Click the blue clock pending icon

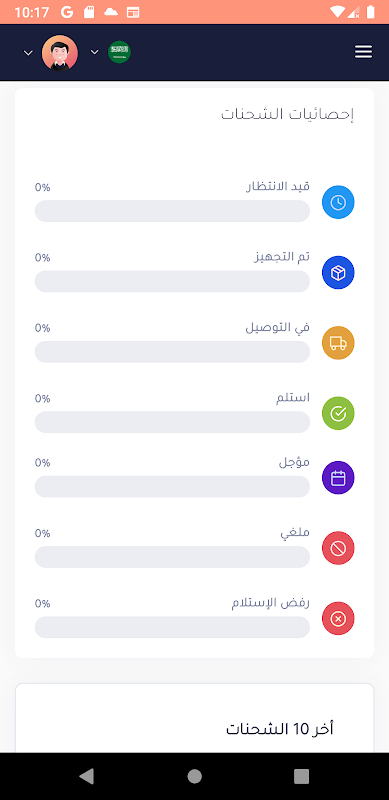(x=338, y=203)
